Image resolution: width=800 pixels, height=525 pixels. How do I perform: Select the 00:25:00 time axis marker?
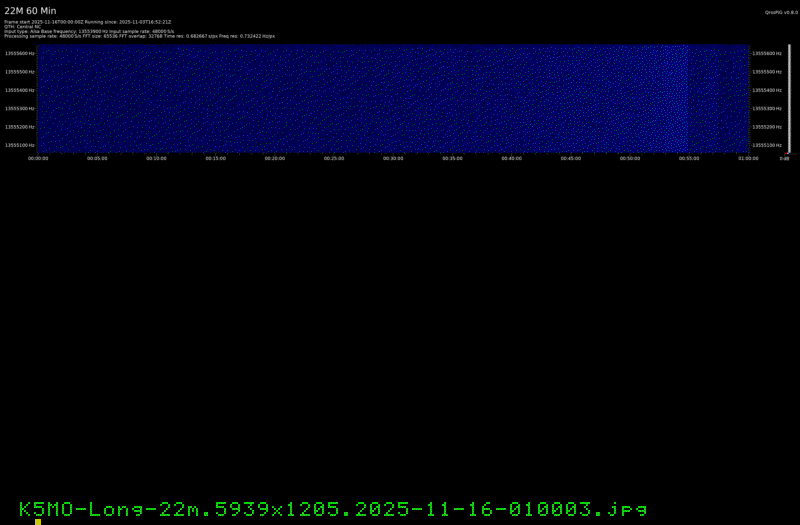click(x=334, y=158)
